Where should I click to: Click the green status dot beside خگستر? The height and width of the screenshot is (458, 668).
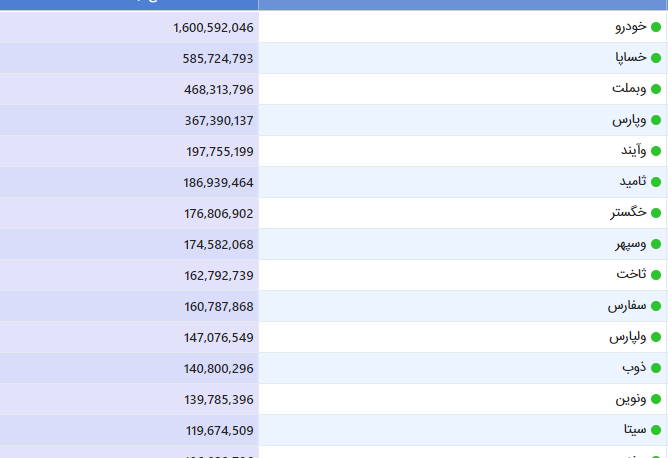656,213
